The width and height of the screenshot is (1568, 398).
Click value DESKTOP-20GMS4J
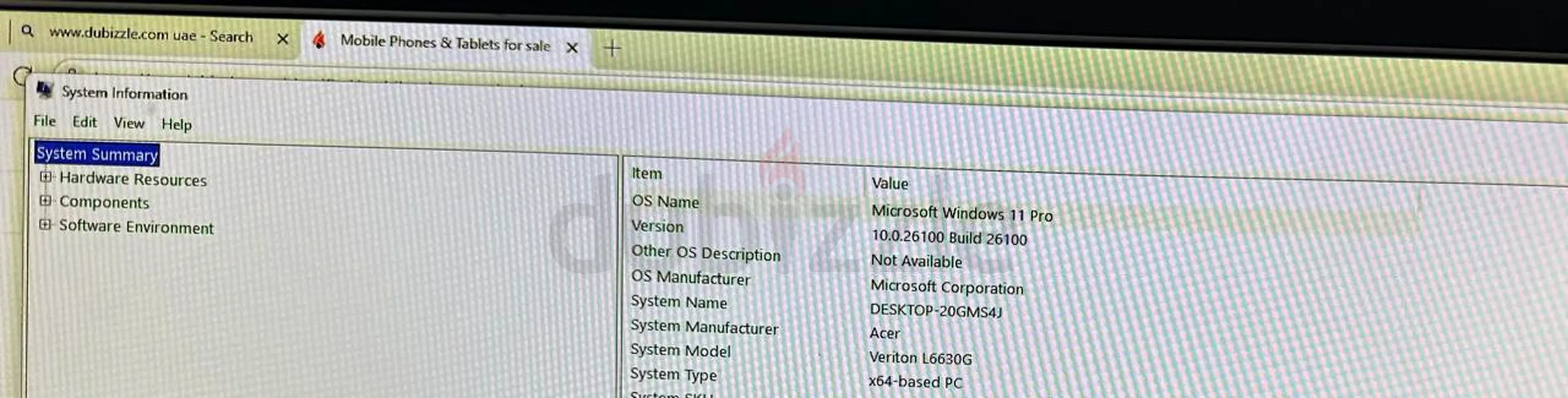tap(935, 310)
